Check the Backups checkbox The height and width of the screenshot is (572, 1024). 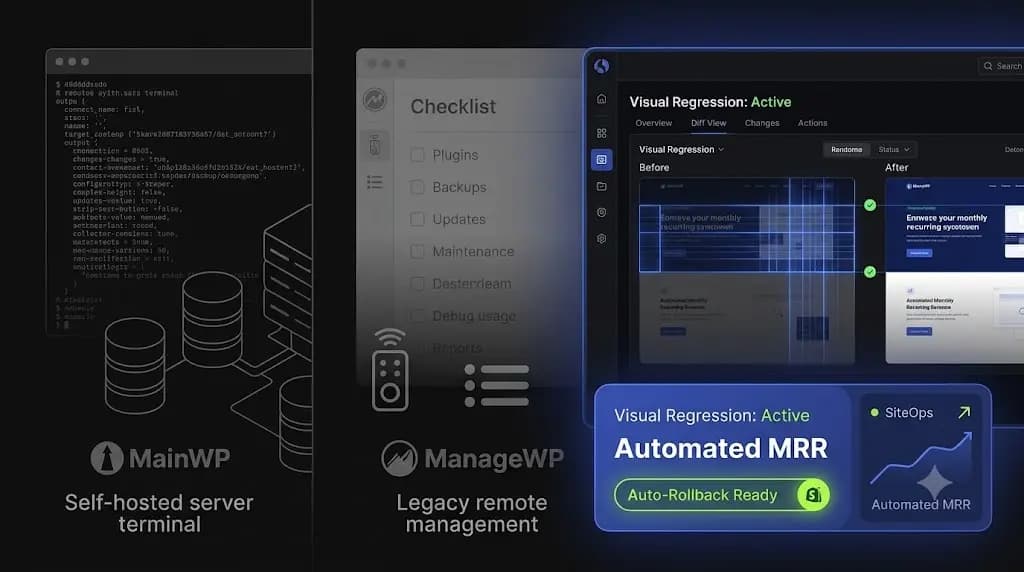tap(417, 187)
